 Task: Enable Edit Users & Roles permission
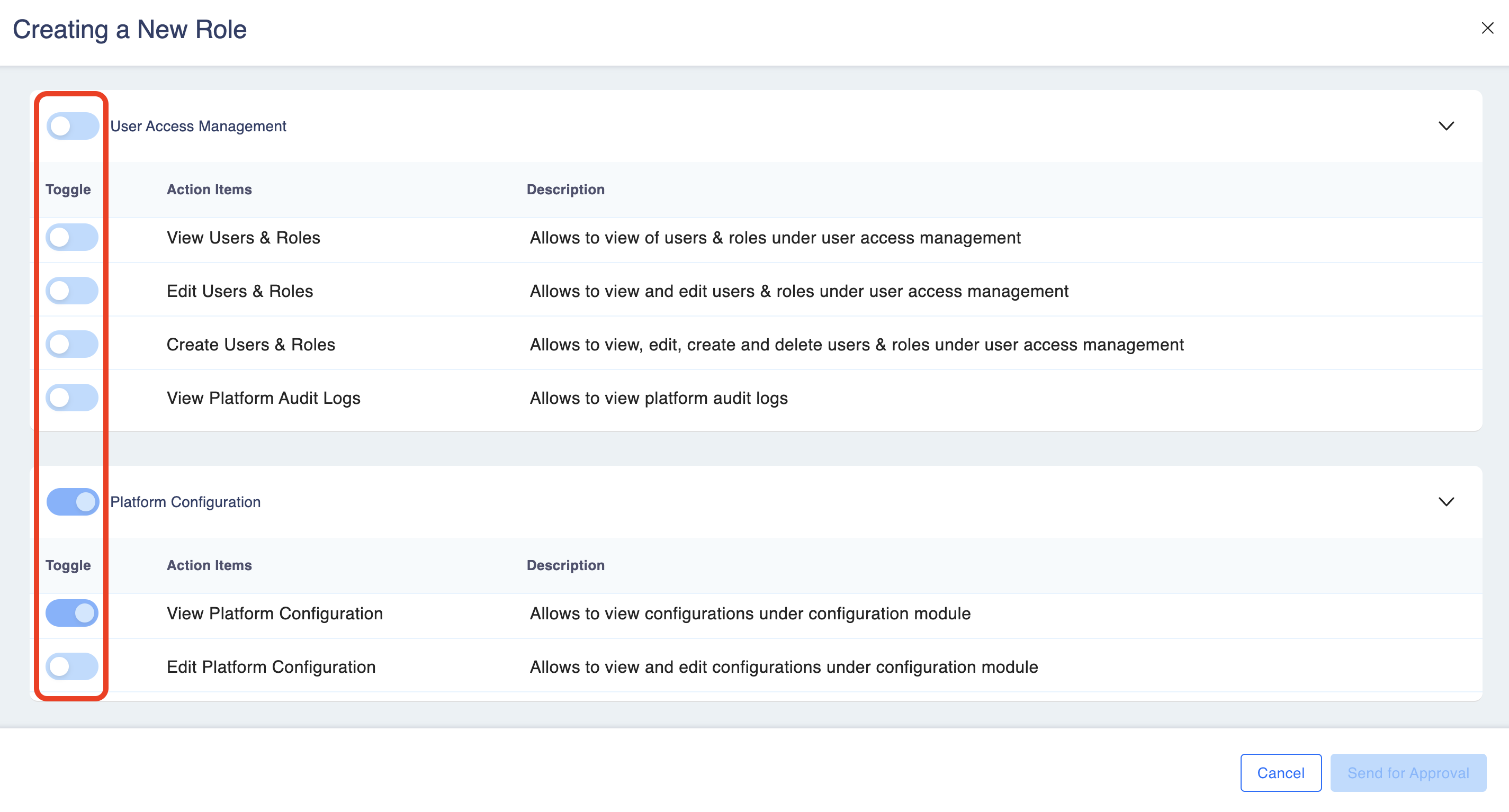point(72,291)
